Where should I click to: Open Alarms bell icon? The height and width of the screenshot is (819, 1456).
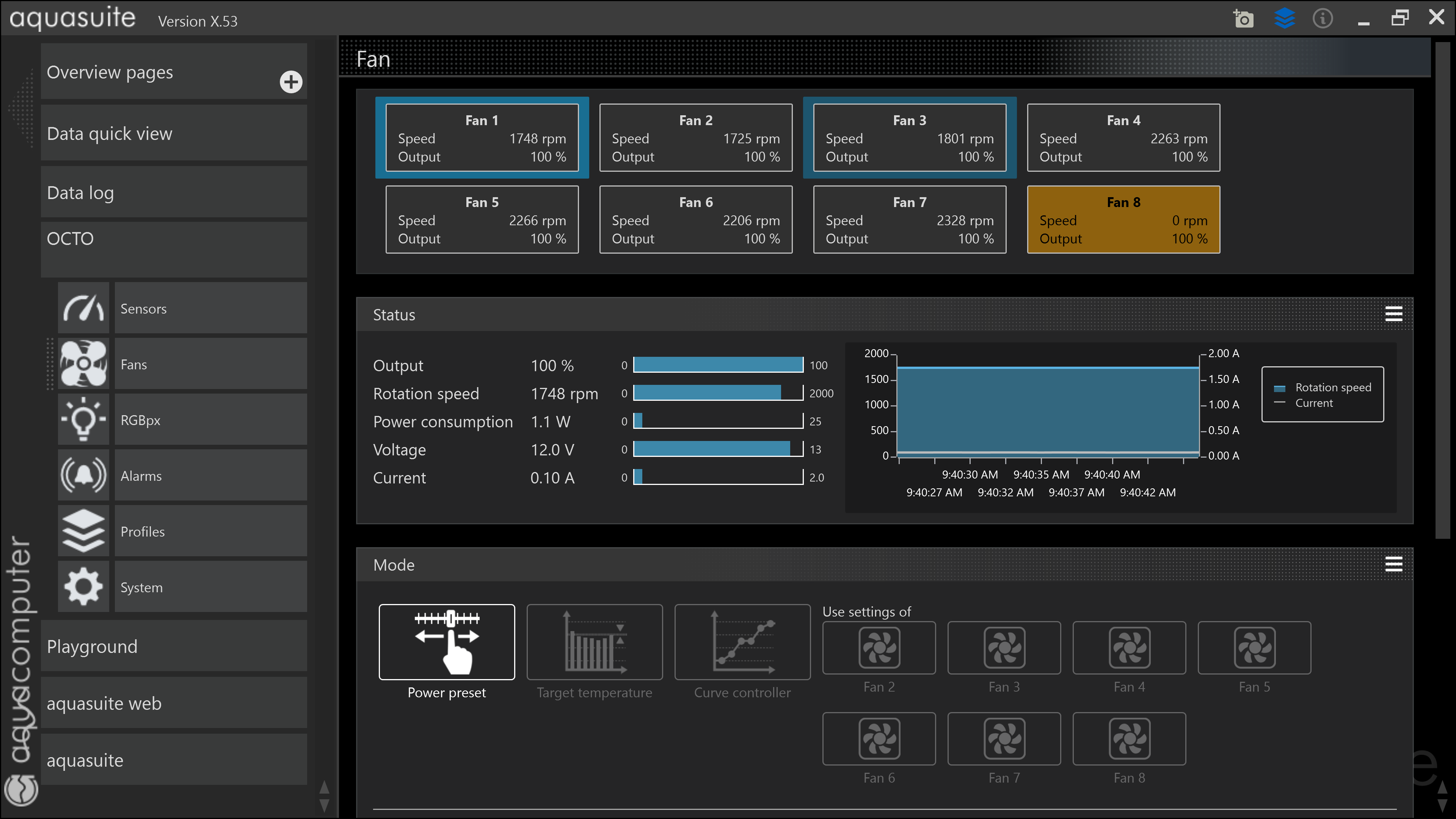tap(83, 475)
